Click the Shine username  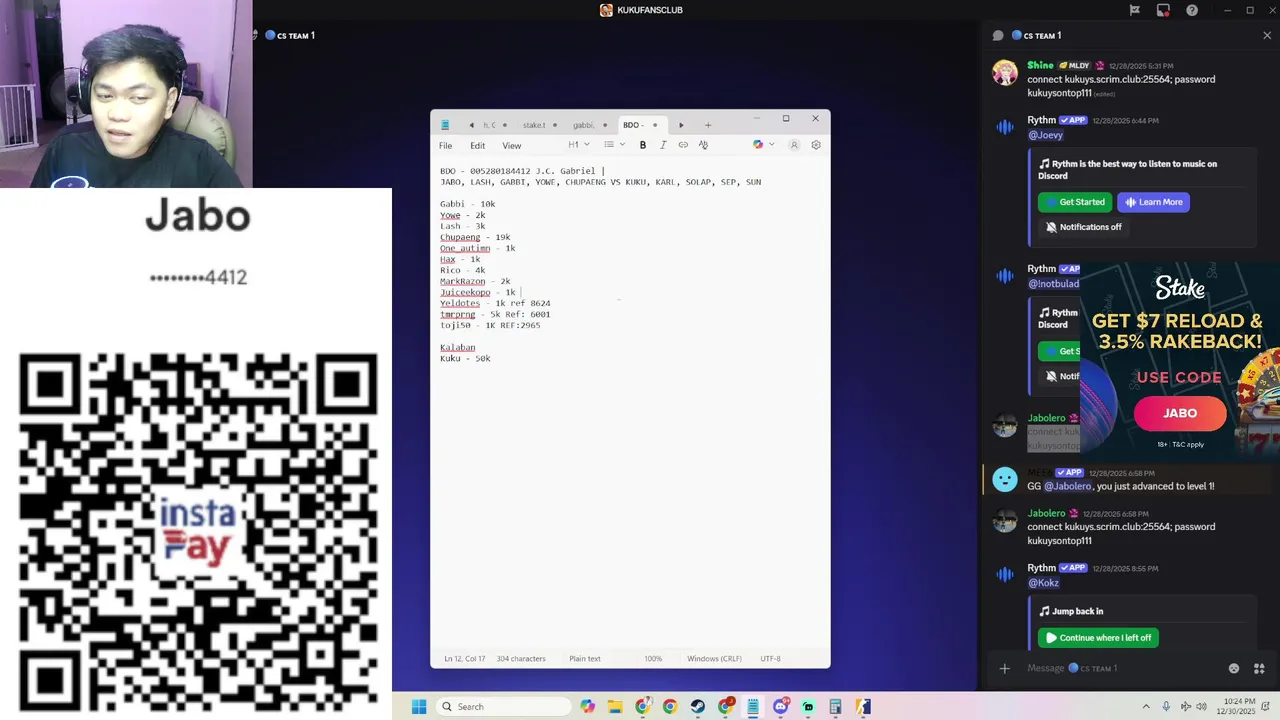(1040, 65)
